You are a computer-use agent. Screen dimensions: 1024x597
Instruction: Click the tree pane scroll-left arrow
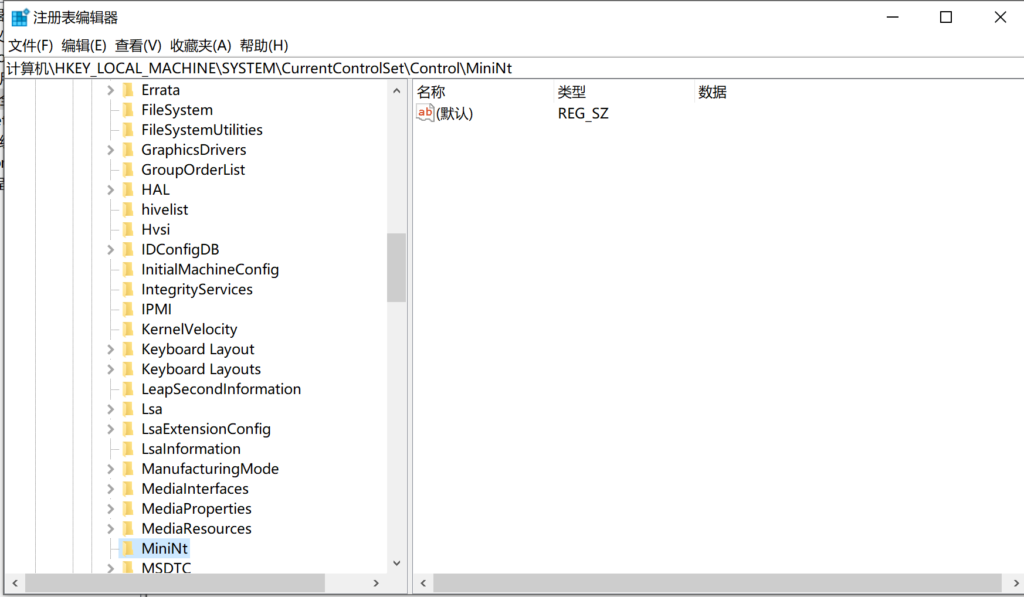click(14, 583)
